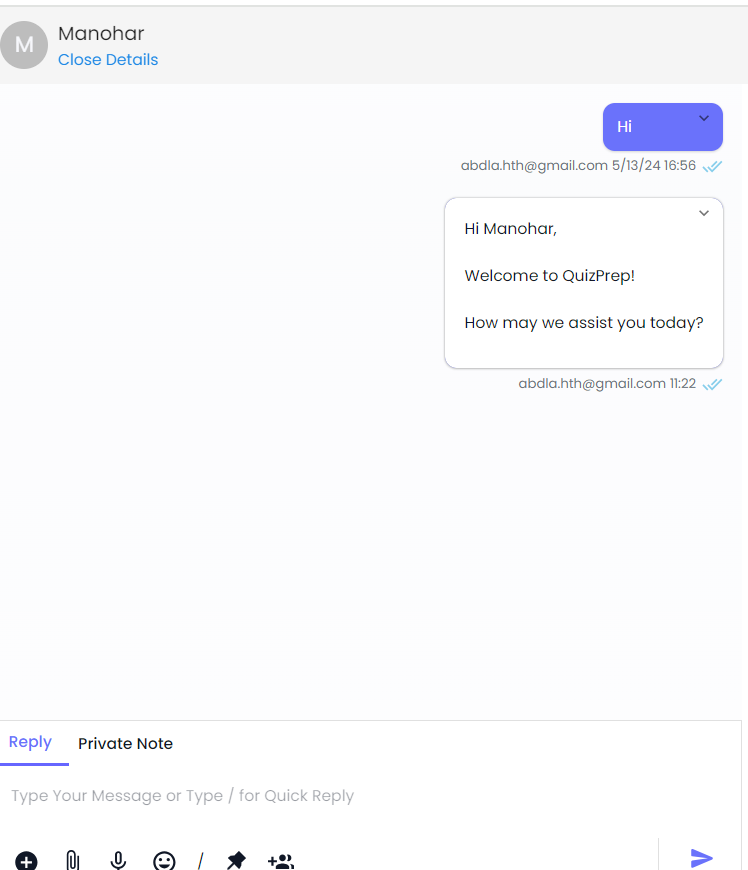Focus the Type Your Message input field
748x870 pixels.
(371, 796)
